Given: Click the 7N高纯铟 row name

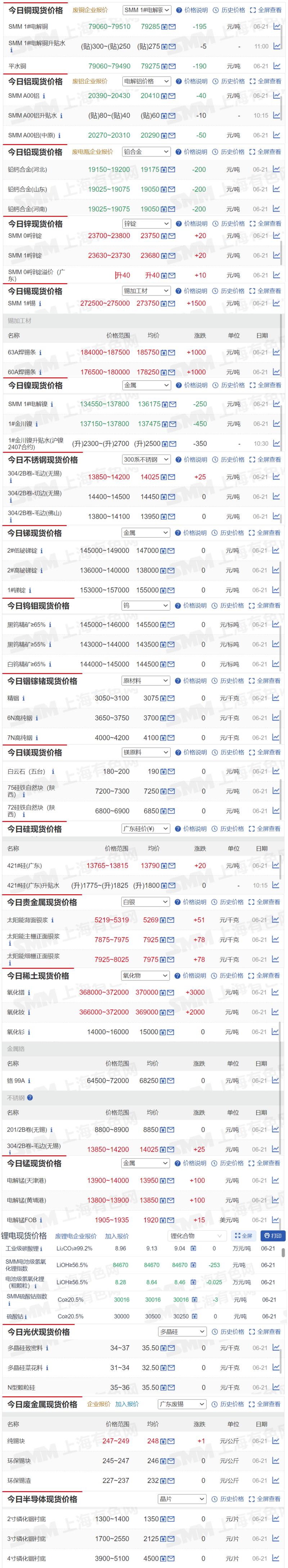Looking at the screenshot, I should [x=20, y=738].
